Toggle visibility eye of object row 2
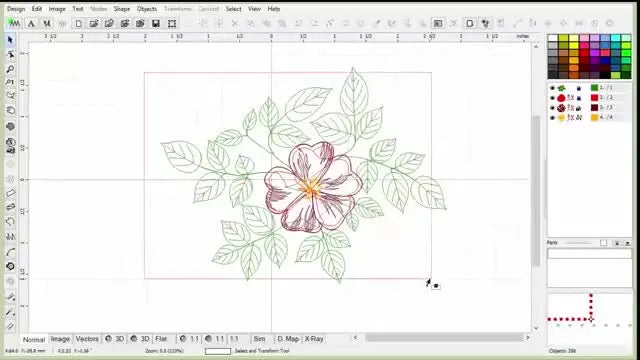The image size is (640, 360). point(552,98)
